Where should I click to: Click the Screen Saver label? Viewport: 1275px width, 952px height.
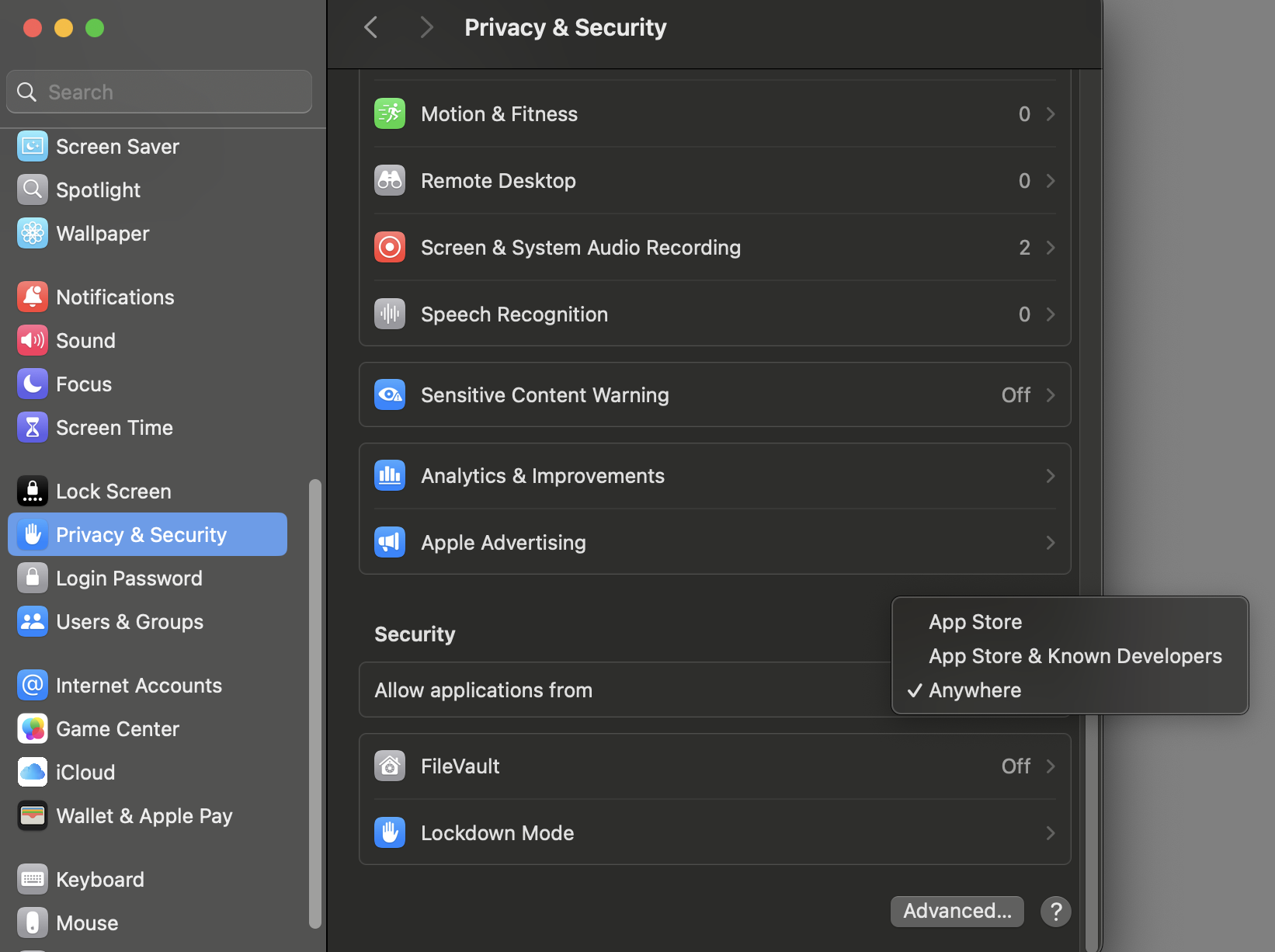(117, 146)
